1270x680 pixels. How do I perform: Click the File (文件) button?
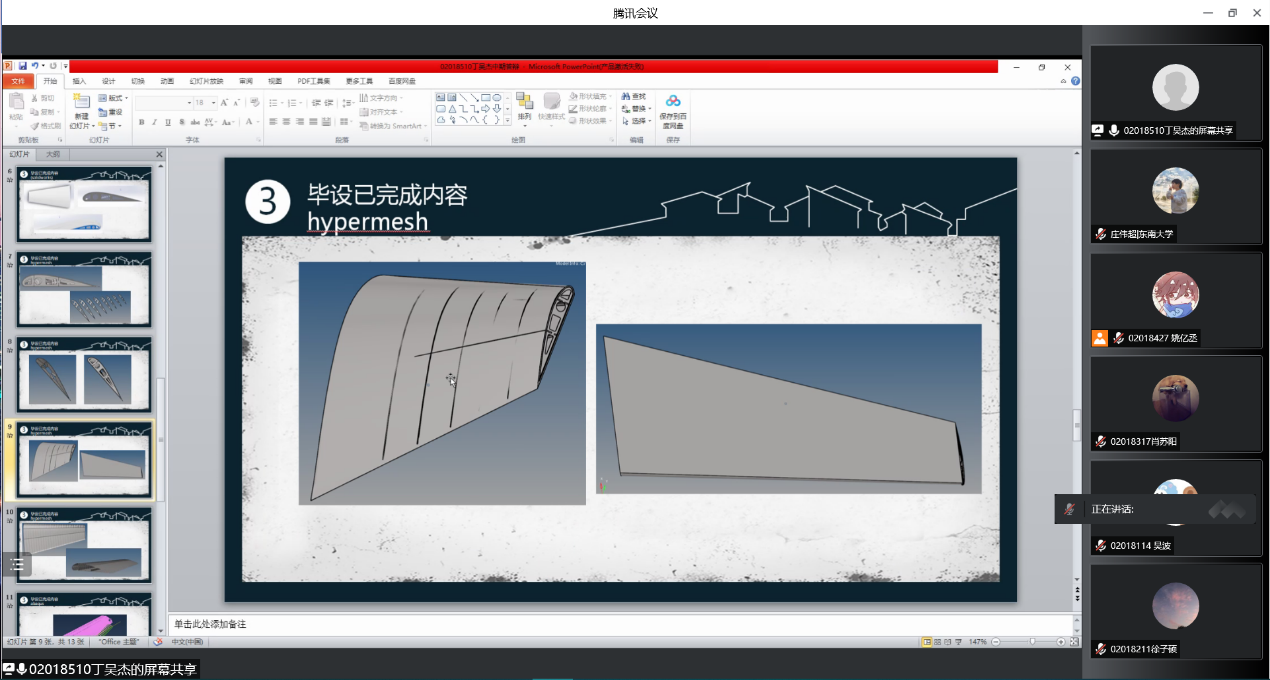(x=17, y=81)
